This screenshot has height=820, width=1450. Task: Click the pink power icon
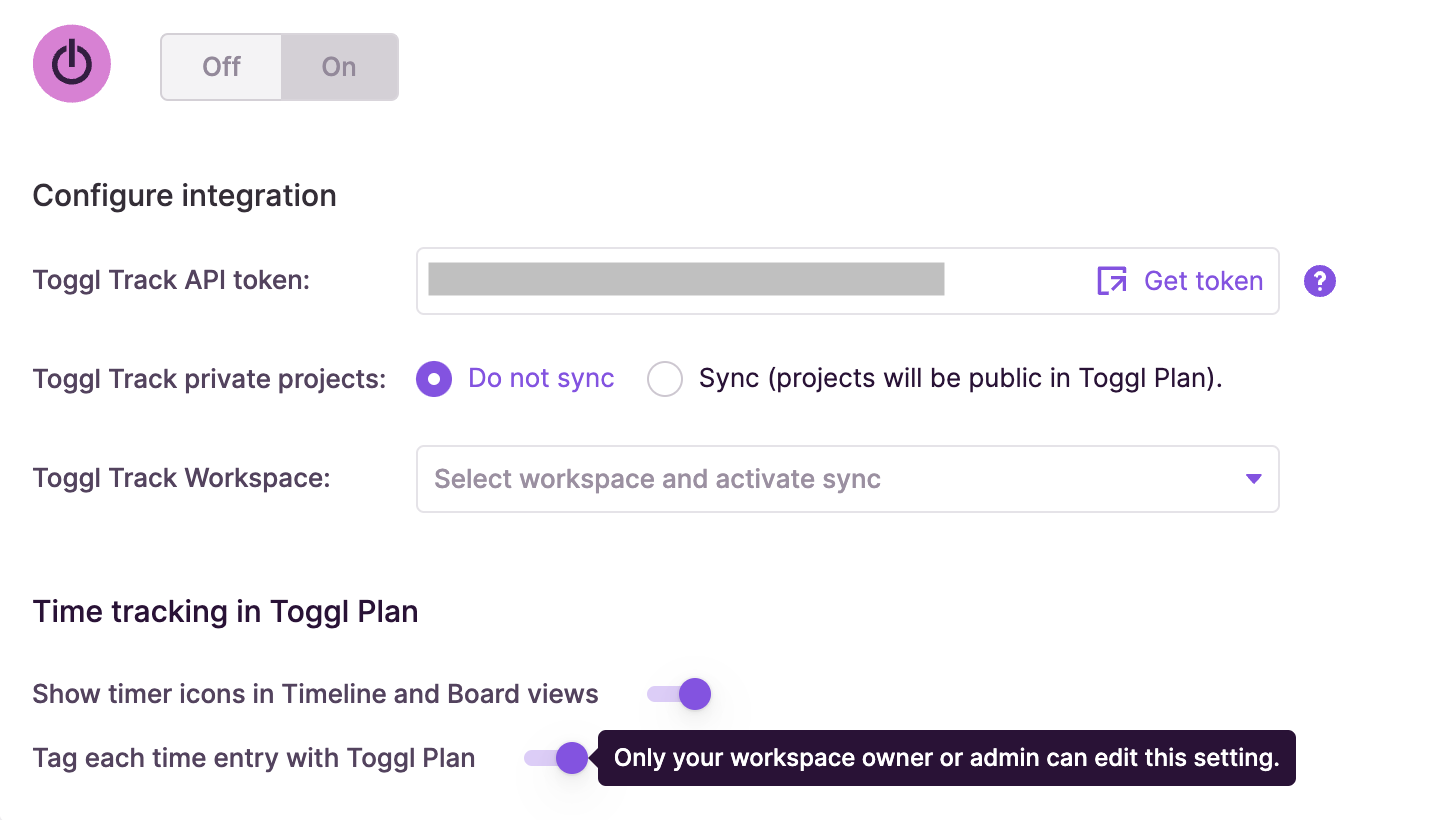click(72, 64)
